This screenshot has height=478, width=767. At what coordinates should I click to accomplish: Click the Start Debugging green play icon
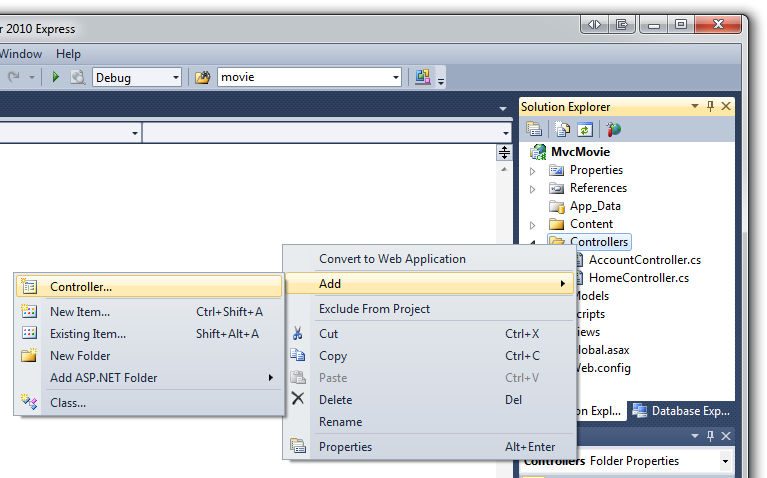pos(56,77)
